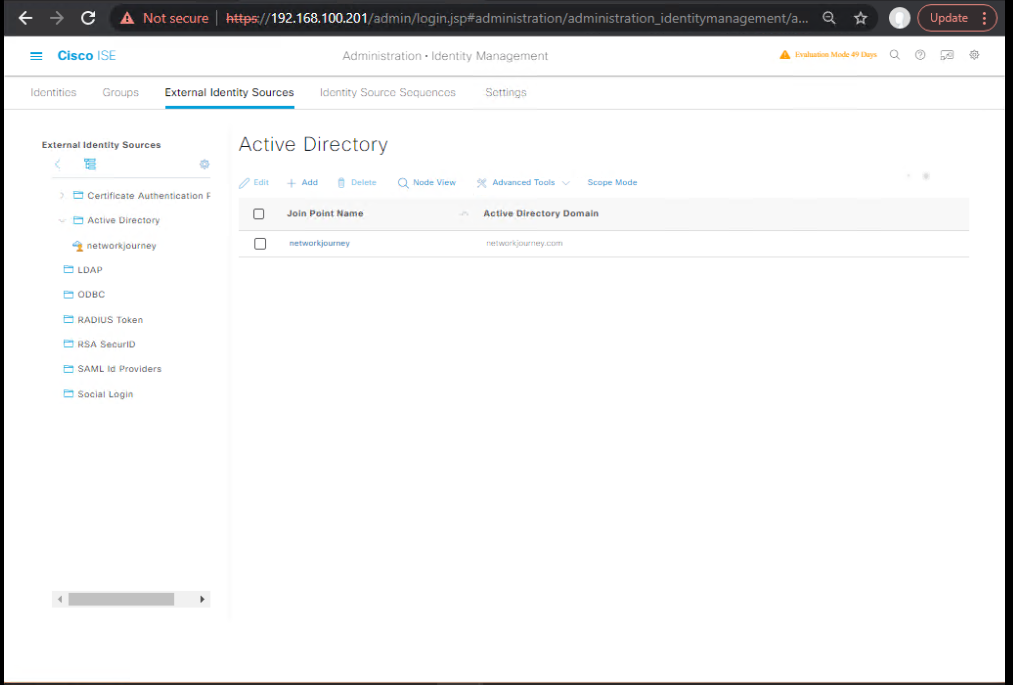Collapse the Active Directory tree node chevron

[x=62, y=220]
